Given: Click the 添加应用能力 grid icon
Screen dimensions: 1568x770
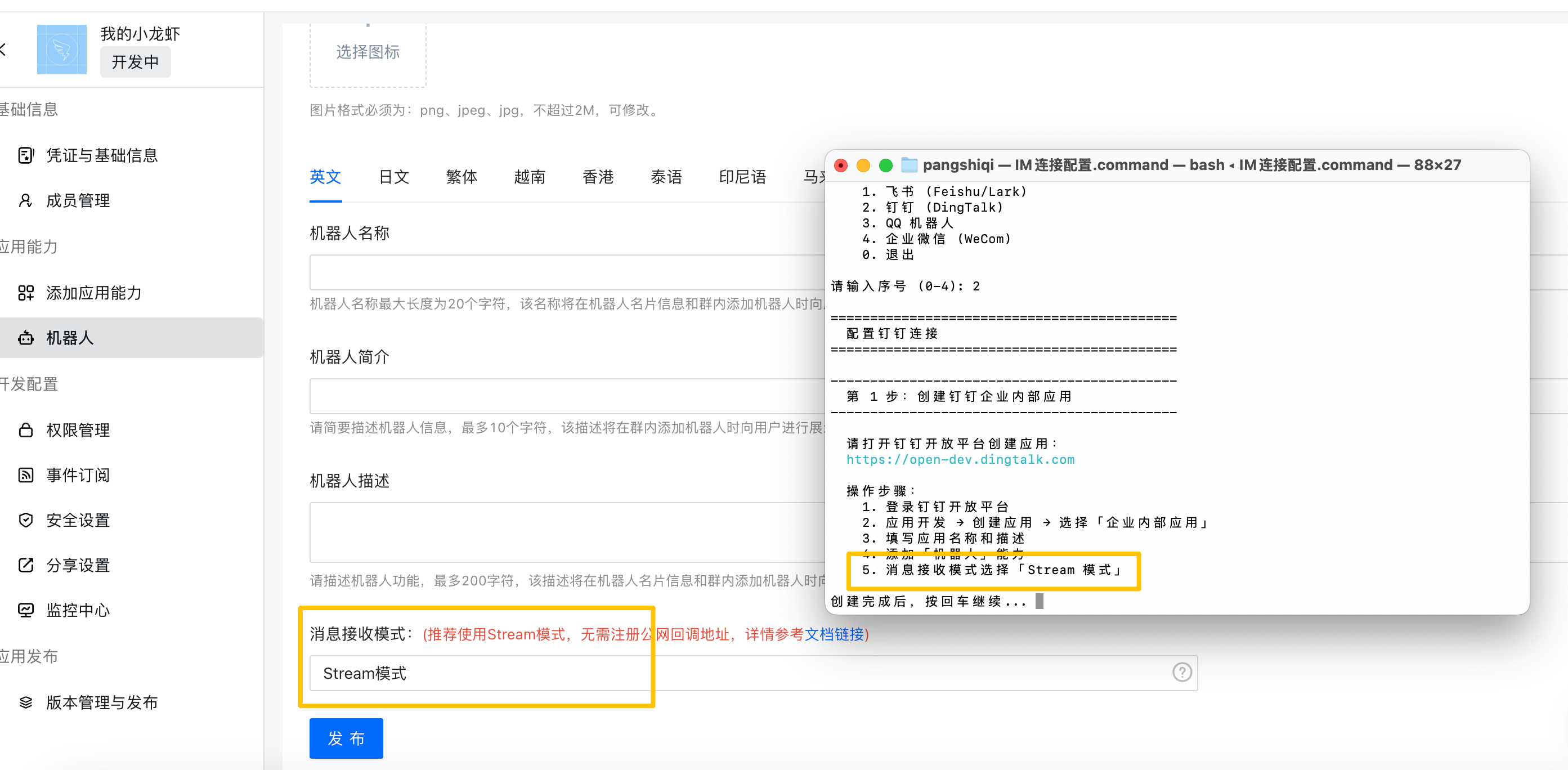Looking at the screenshot, I should pyautogui.click(x=25, y=293).
